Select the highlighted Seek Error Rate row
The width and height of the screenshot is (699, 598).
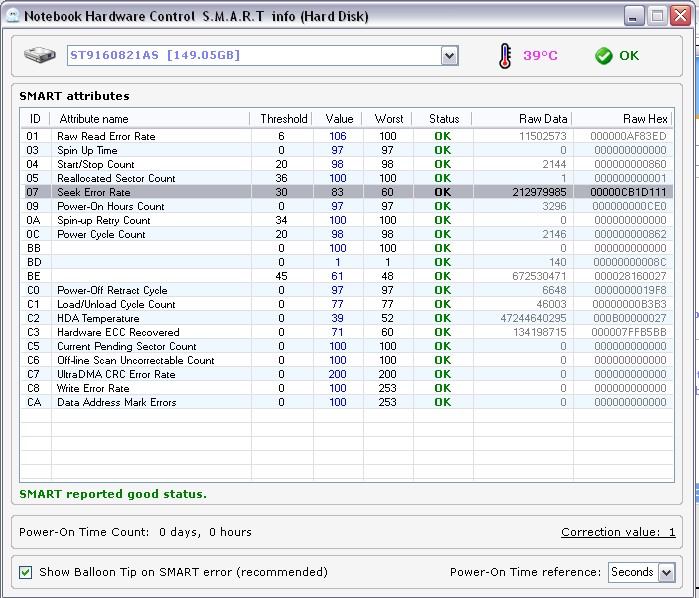(x=347, y=192)
